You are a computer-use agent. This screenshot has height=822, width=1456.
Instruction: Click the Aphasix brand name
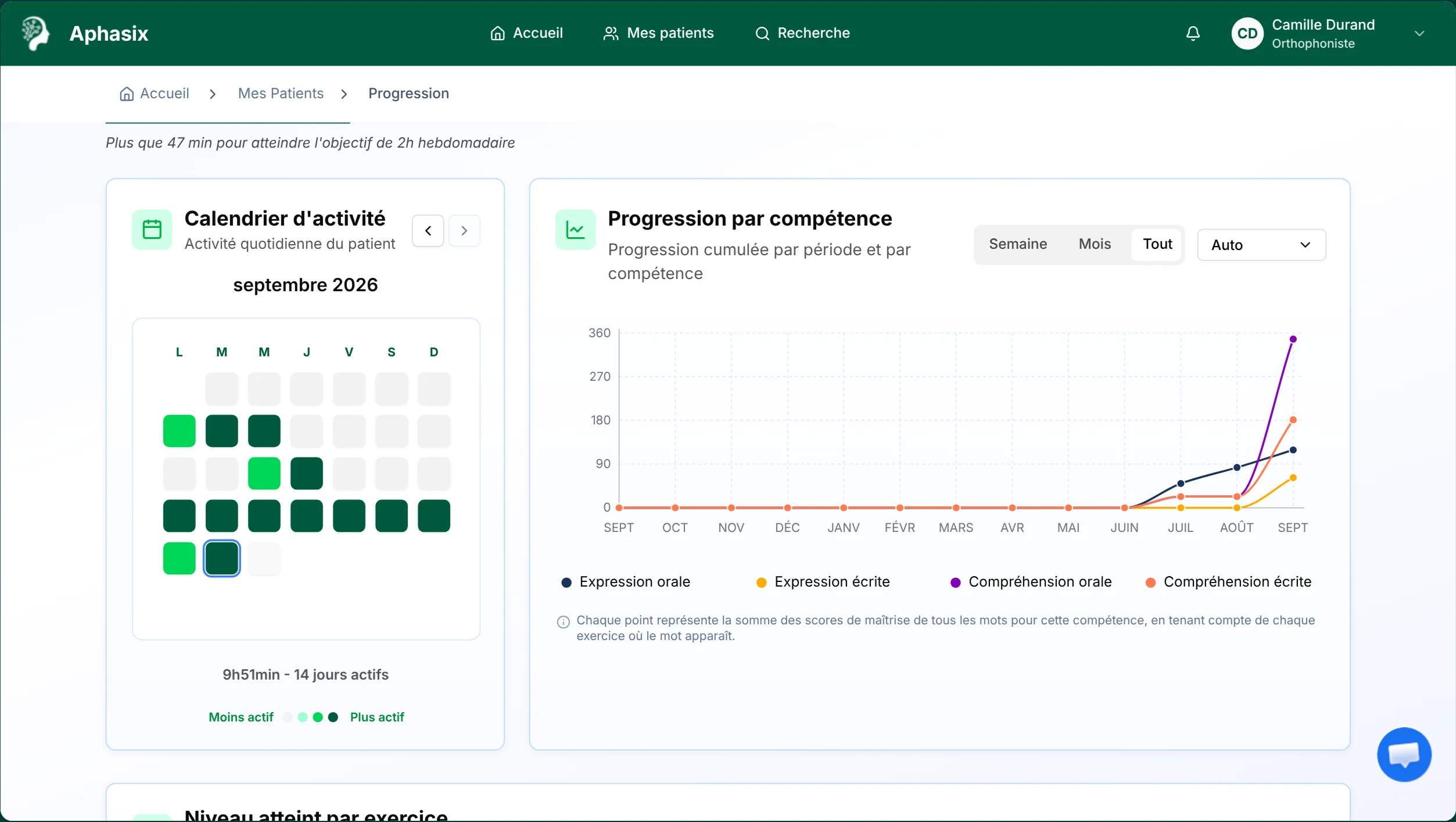click(109, 33)
